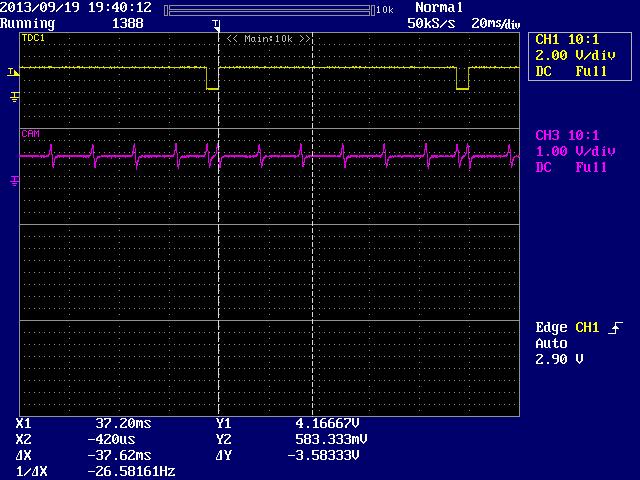Screen dimensions: 640x480
Task: Click the Edge CH1 trigger type label
Action: point(567,328)
